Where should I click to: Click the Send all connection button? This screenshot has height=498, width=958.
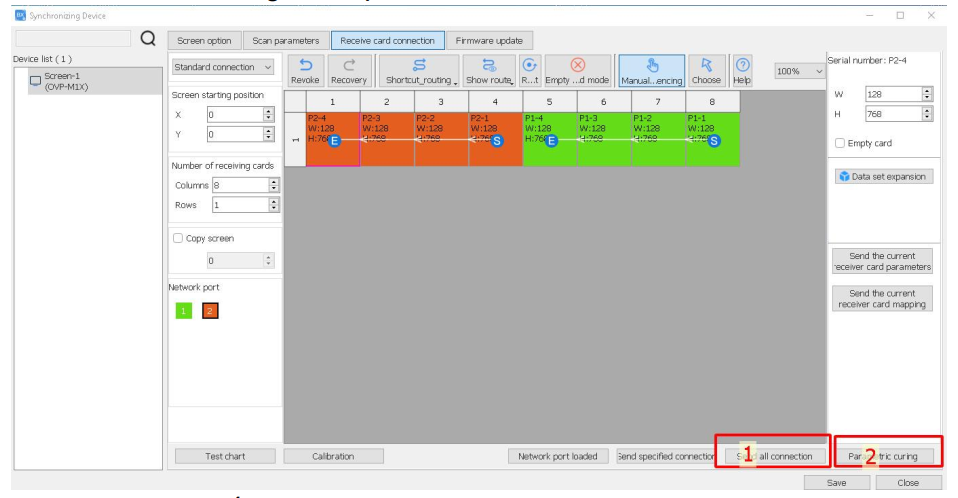[x=775, y=456]
